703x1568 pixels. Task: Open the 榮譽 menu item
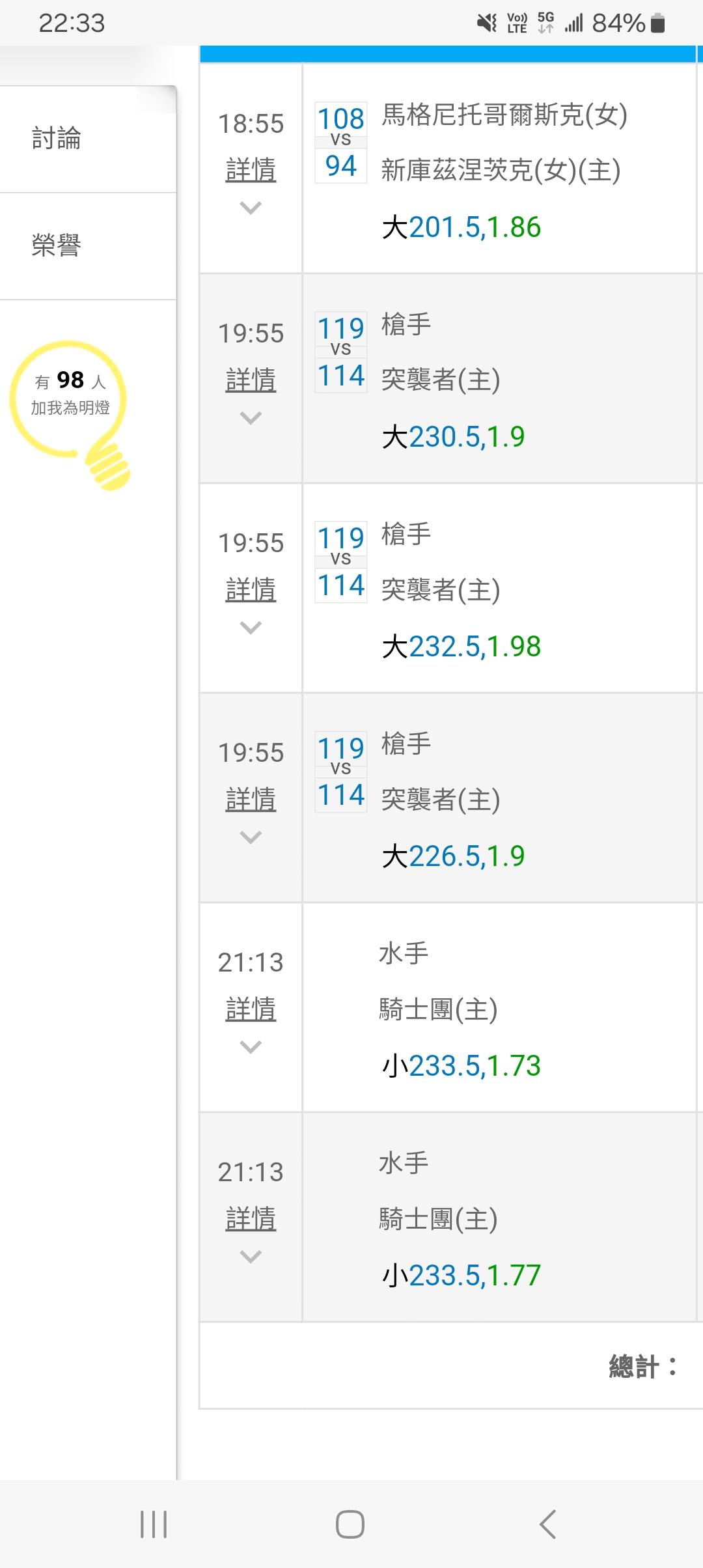[57, 245]
